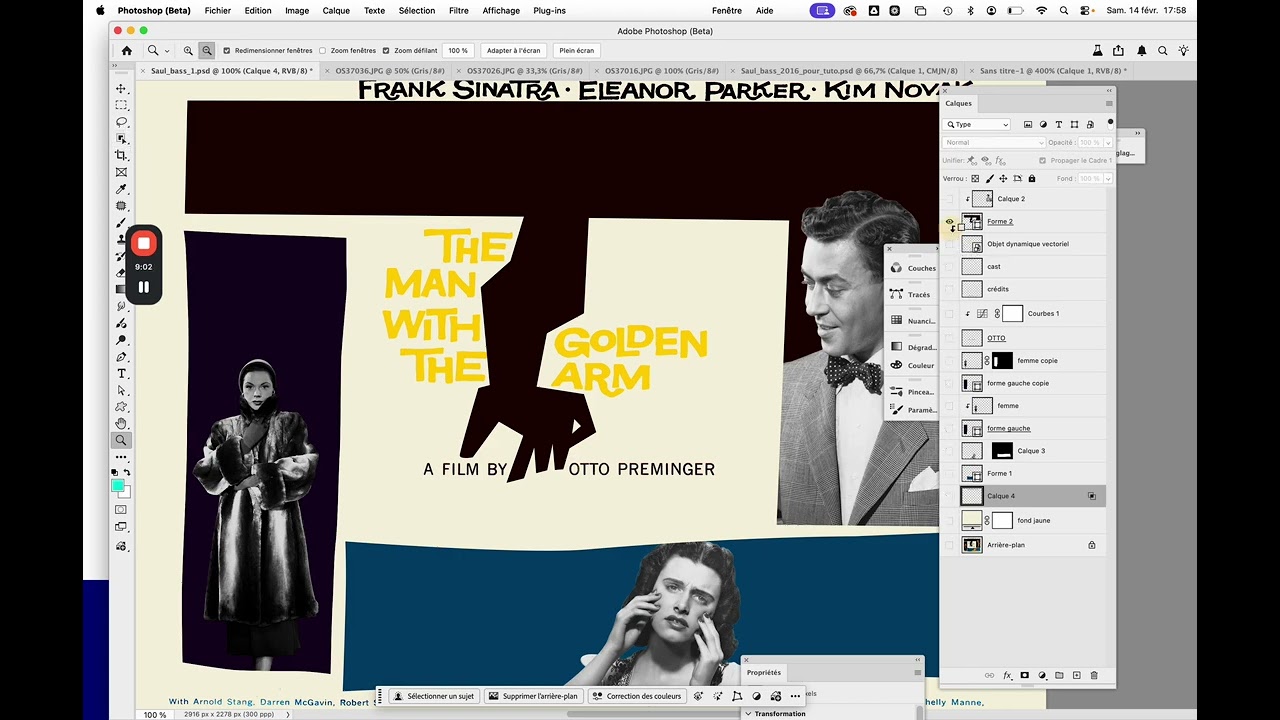The width and height of the screenshot is (1280, 720).
Task: Select the Frame tool
Action: tap(121, 172)
